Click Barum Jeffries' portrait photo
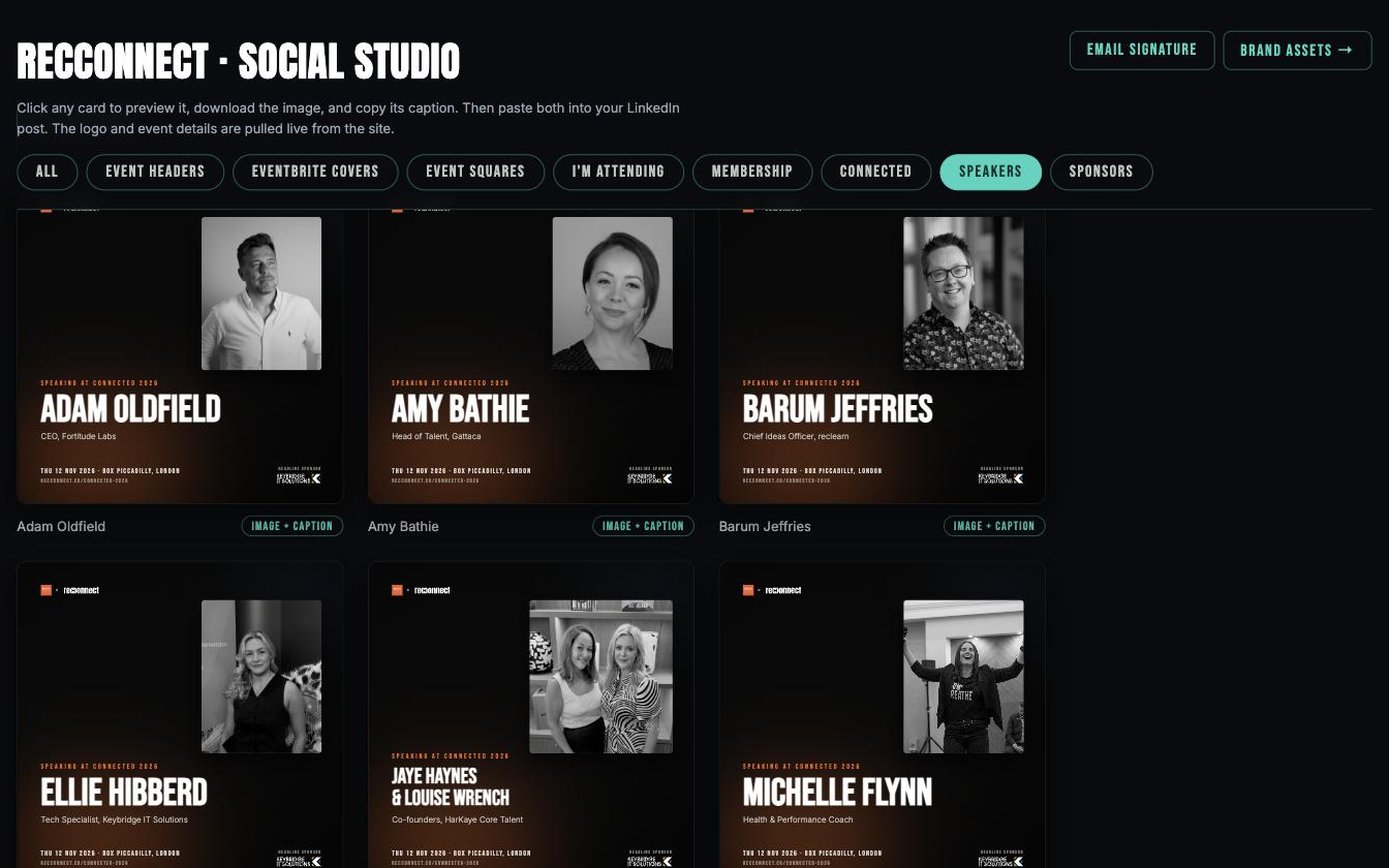The height and width of the screenshot is (868, 1389). click(x=963, y=293)
